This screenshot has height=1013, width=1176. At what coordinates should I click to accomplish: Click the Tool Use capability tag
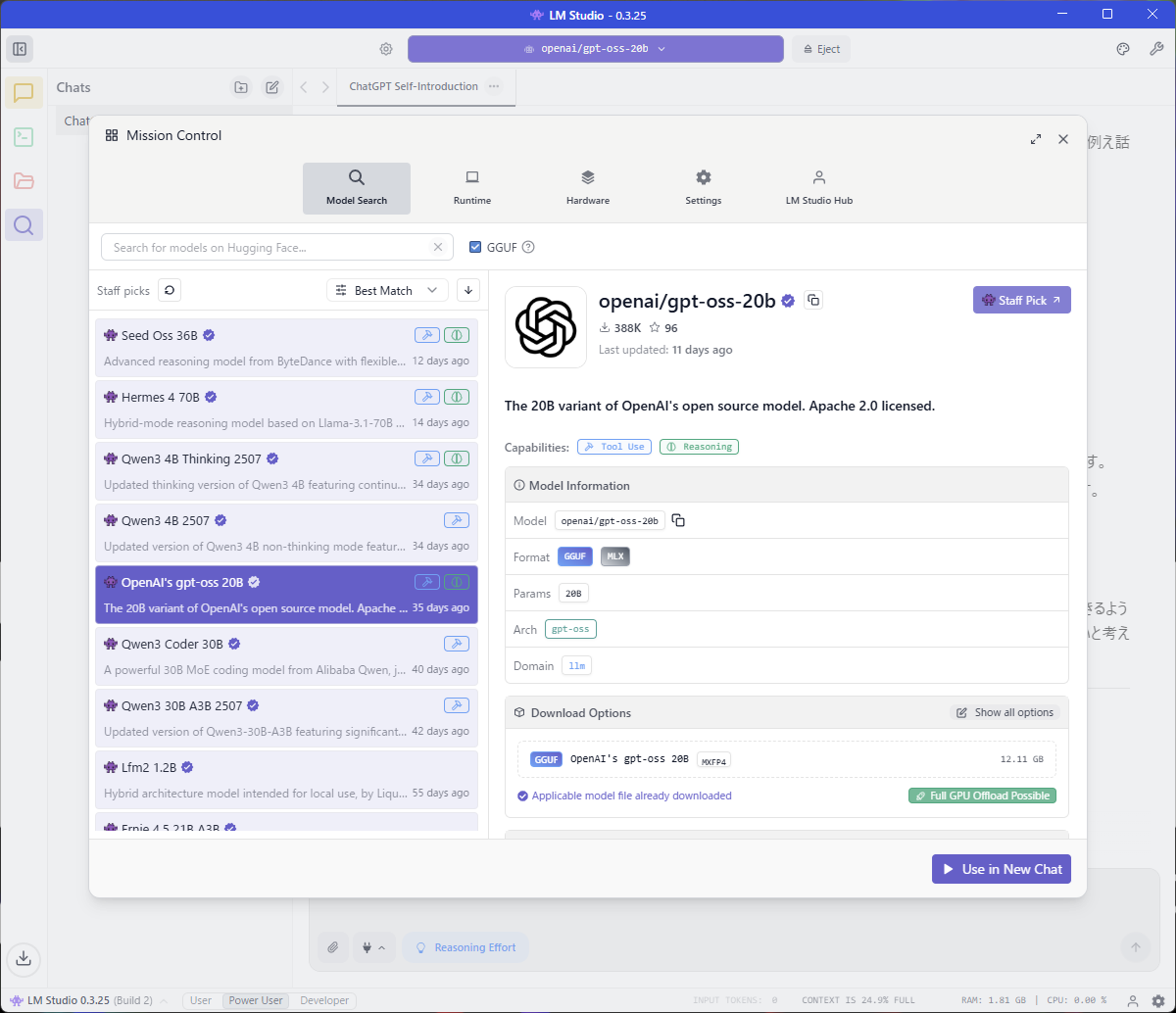coord(614,447)
